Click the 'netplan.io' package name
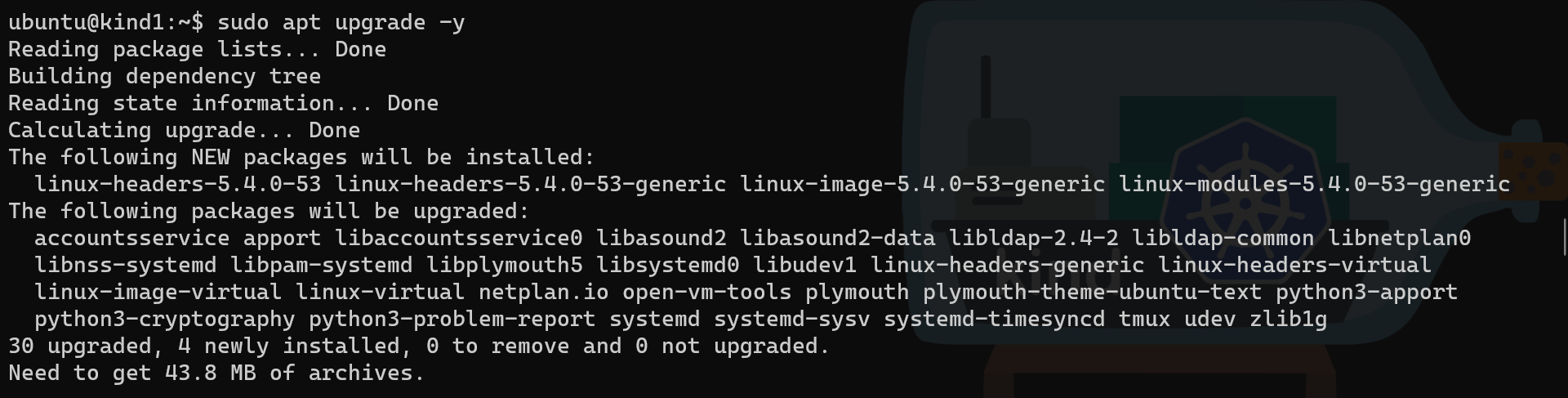This screenshot has height=398, width=1568. pos(543,292)
